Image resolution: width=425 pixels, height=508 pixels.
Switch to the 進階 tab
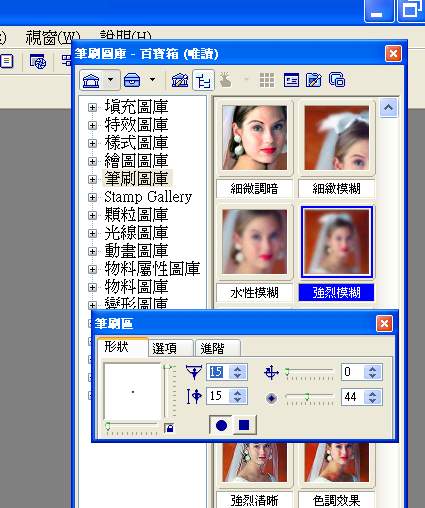pos(218,348)
